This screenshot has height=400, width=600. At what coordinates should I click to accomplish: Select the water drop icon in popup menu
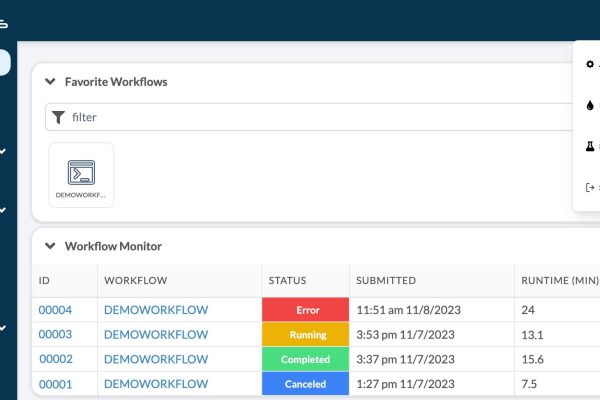point(590,105)
